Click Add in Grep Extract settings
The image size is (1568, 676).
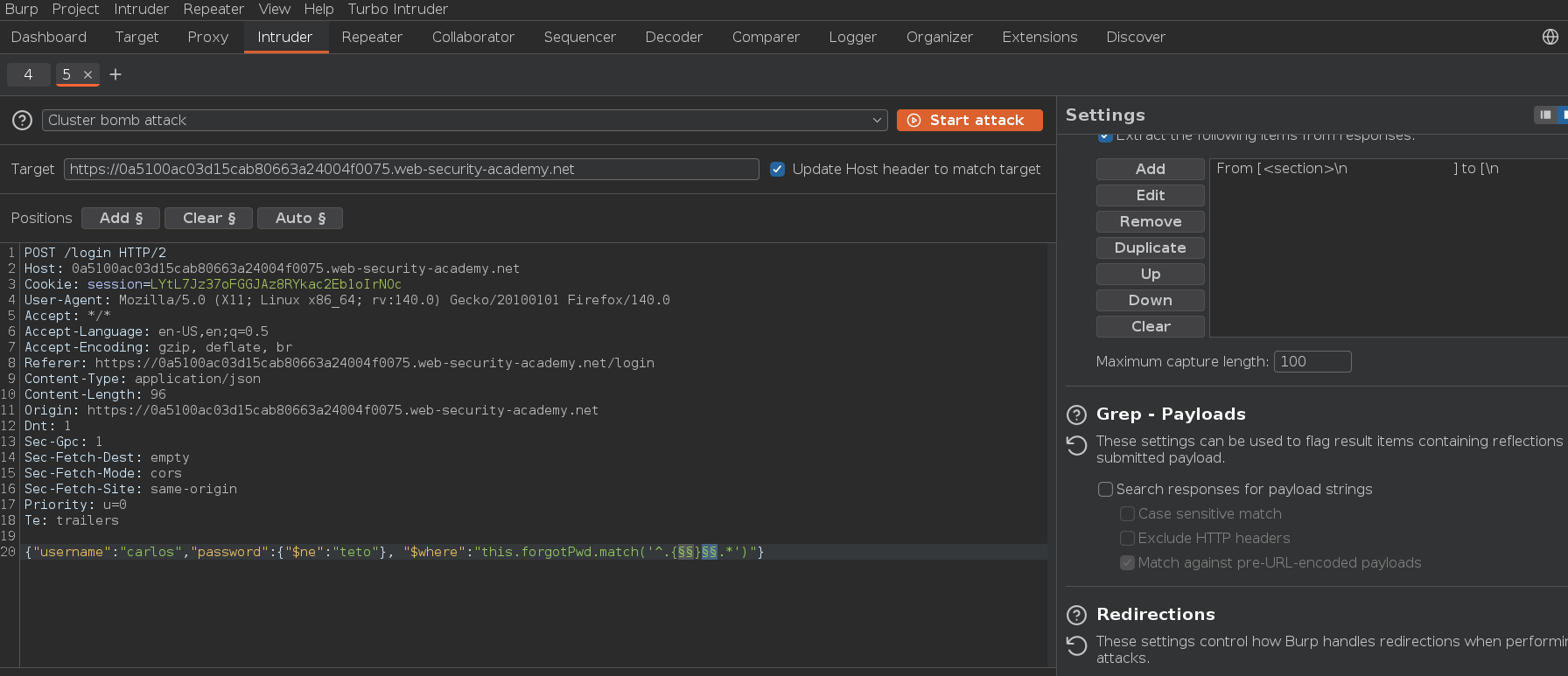coord(1150,169)
